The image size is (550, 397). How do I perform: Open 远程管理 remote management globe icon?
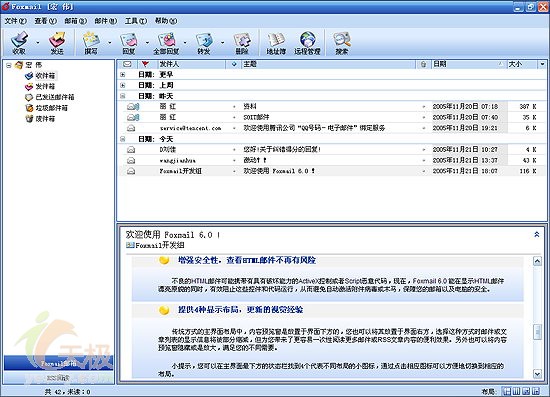click(307, 42)
